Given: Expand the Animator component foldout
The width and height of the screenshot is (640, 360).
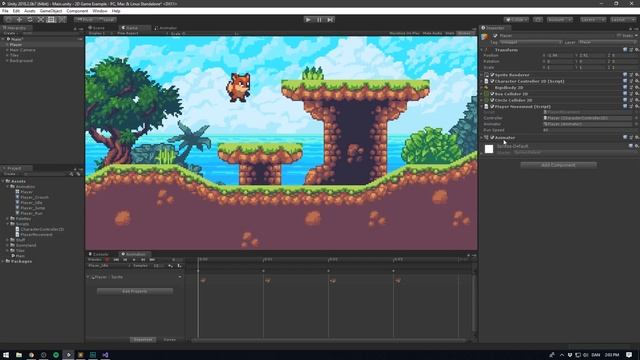Looking at the screenshot, I should click(482, 138).
